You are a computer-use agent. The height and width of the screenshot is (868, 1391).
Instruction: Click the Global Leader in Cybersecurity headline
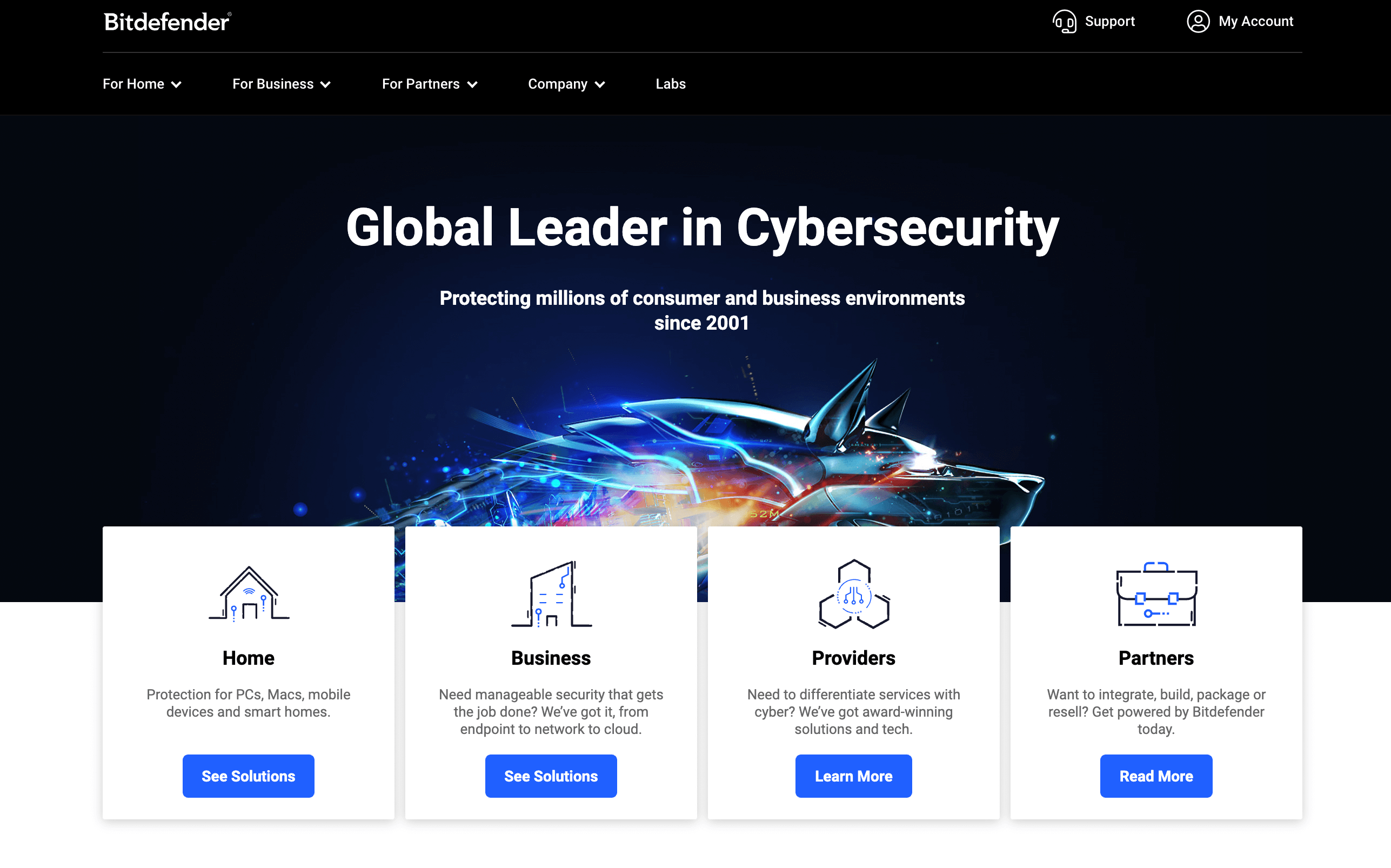click(703, 228)
